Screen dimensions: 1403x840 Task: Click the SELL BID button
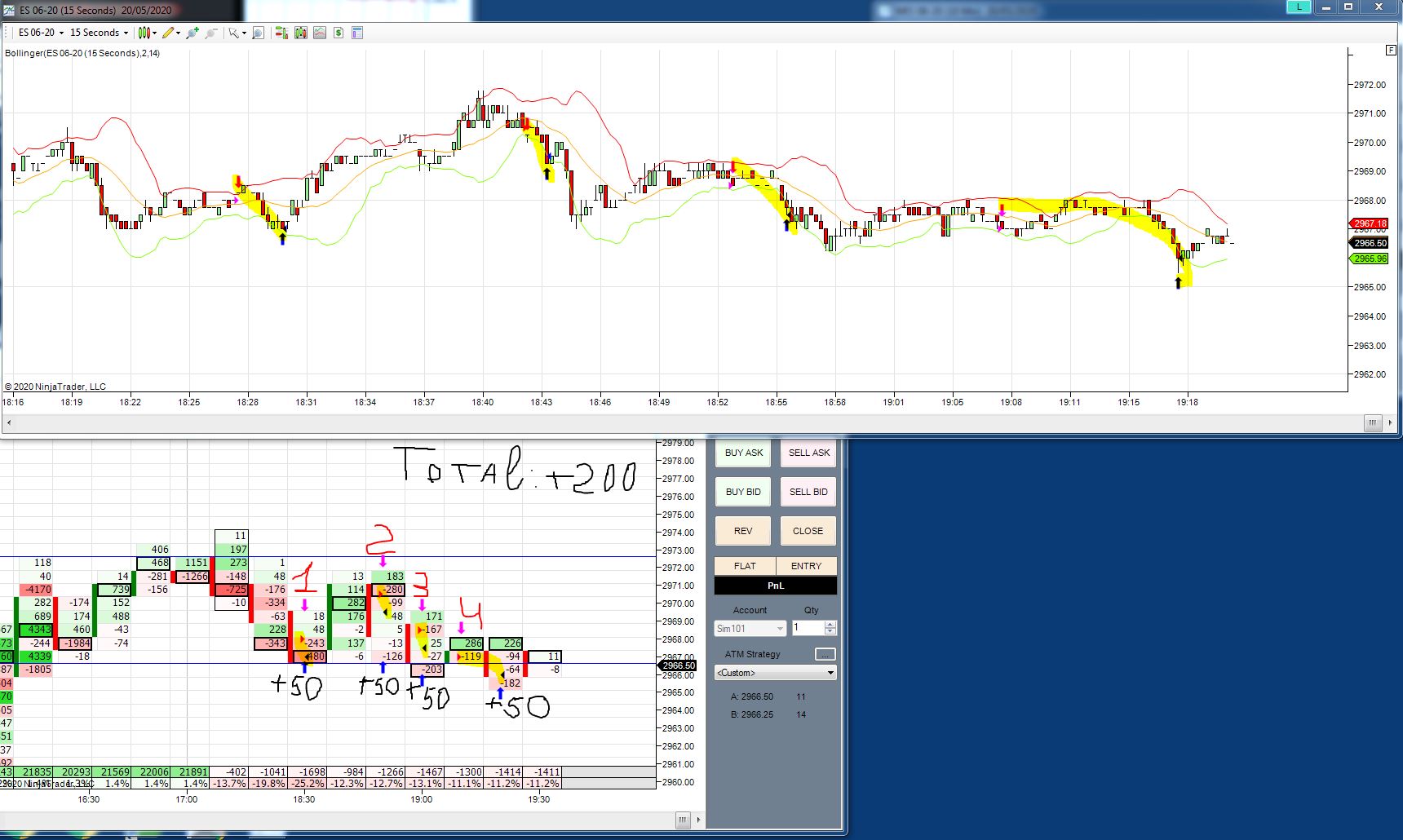point(808,492)
